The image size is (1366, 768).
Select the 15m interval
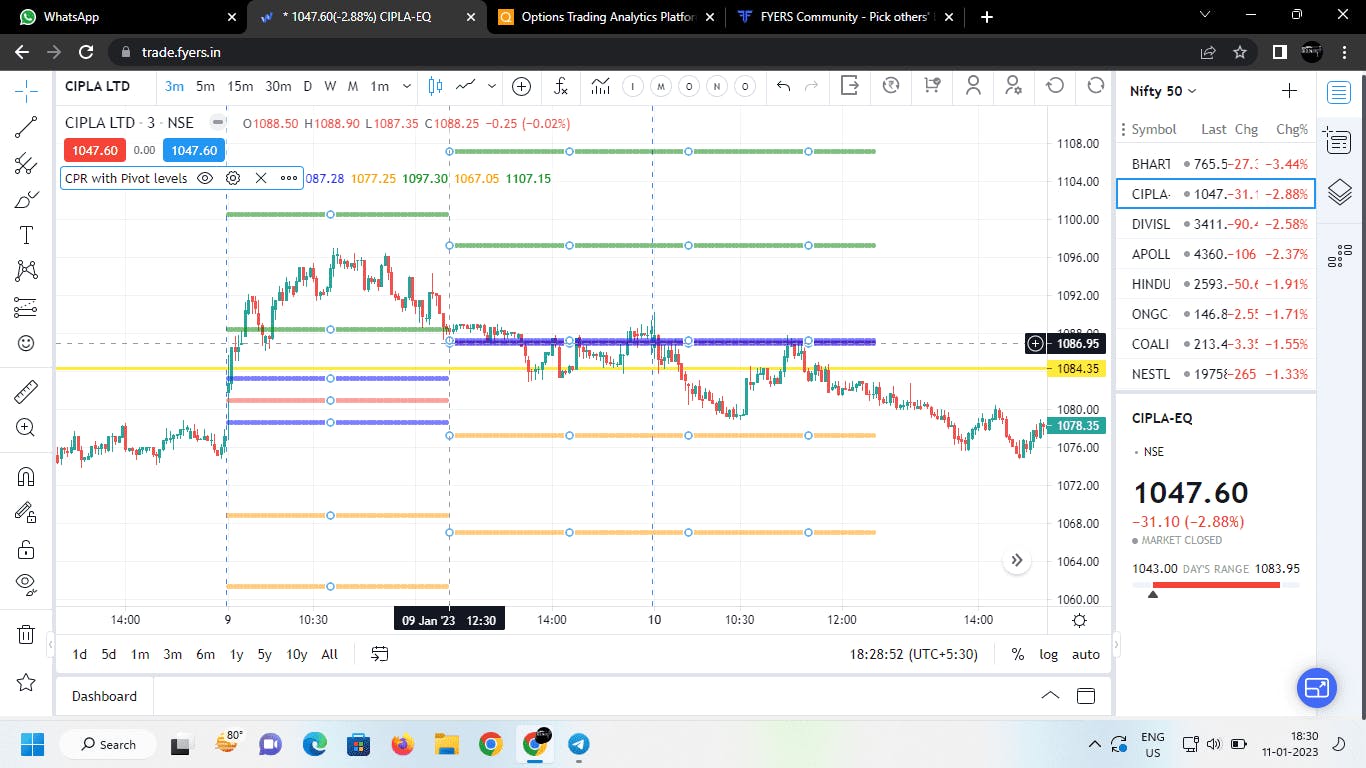pos(240,87)
